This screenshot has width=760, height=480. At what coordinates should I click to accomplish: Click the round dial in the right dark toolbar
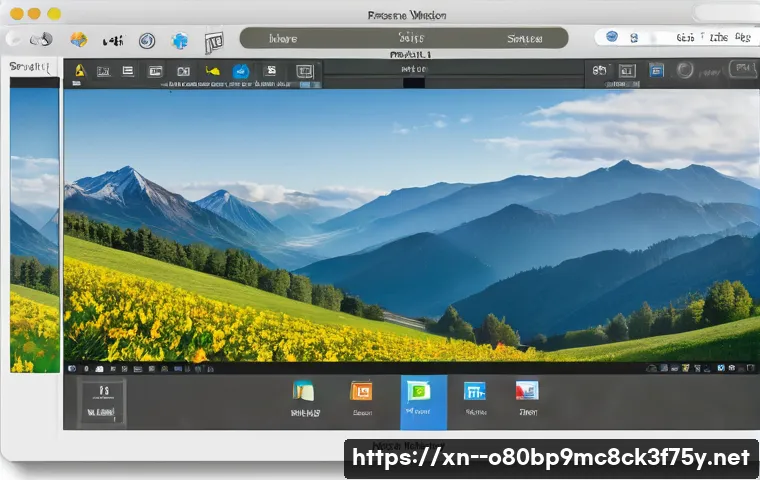(685, 70)
